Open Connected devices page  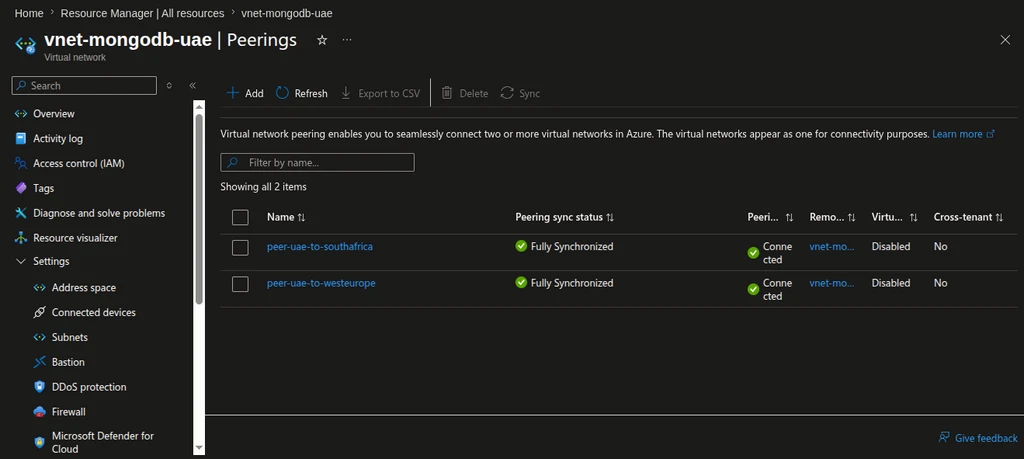click(x=93, y=312)
